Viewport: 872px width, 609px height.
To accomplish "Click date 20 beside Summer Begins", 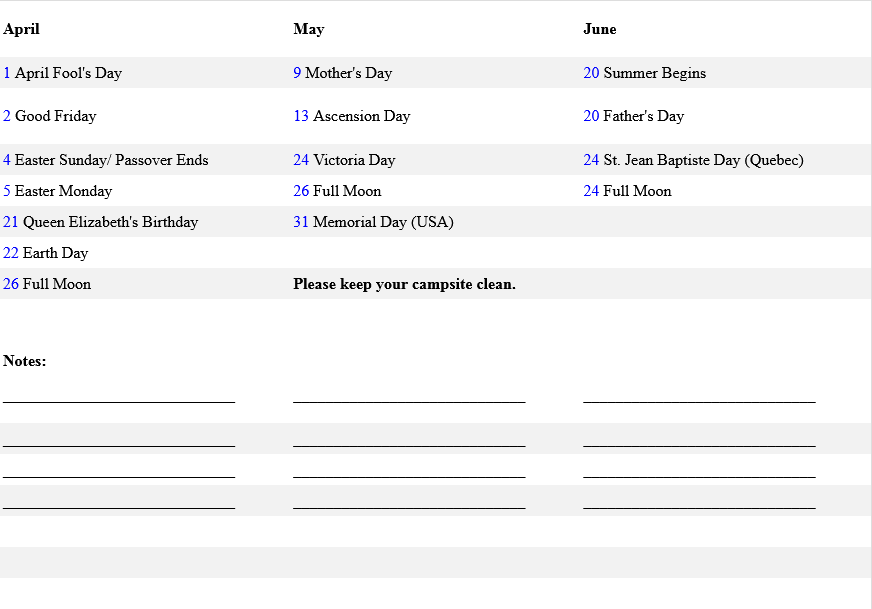I will [x=591, y=73].
